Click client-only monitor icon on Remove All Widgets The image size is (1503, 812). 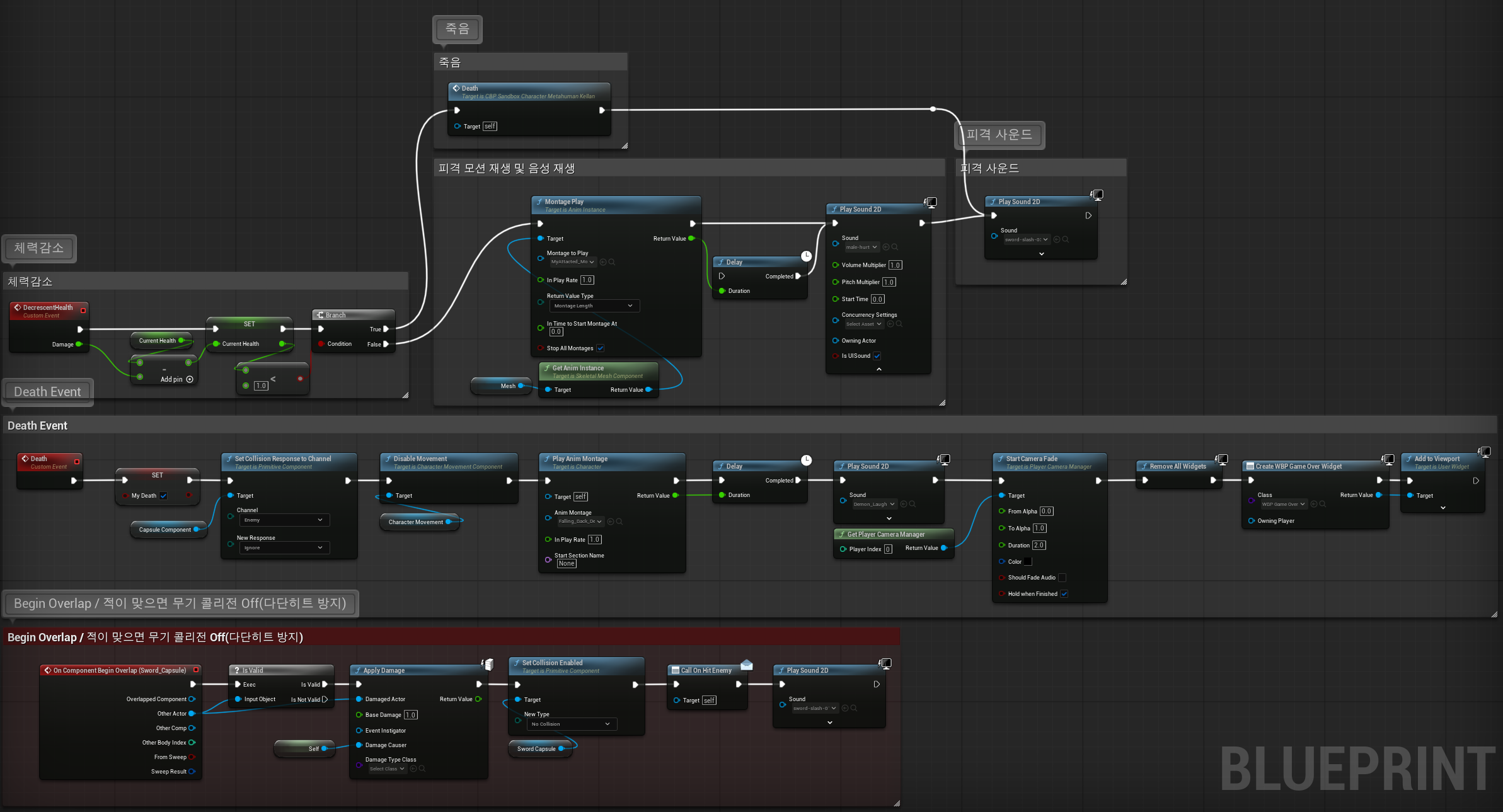(1221, 460)
